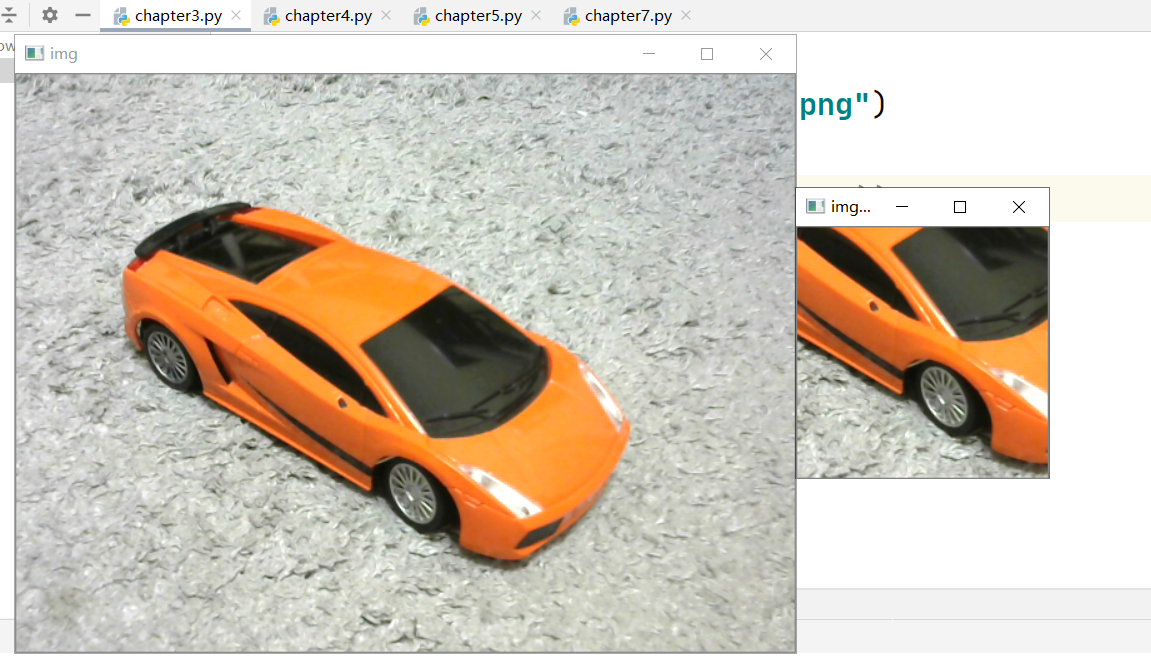1151x661 pixels.
Task: Open the chapter4.py tab
Action: pyautogui.click(x=328, y=15)
